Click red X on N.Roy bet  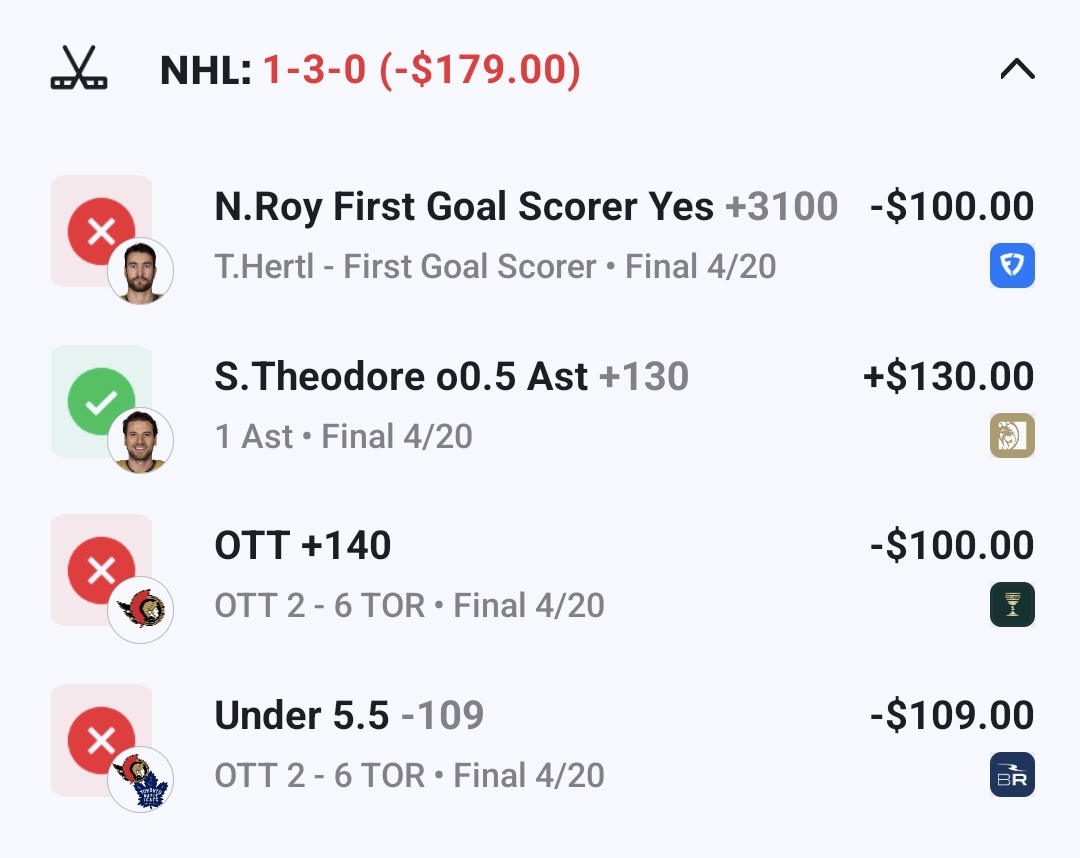pos(101,232)
